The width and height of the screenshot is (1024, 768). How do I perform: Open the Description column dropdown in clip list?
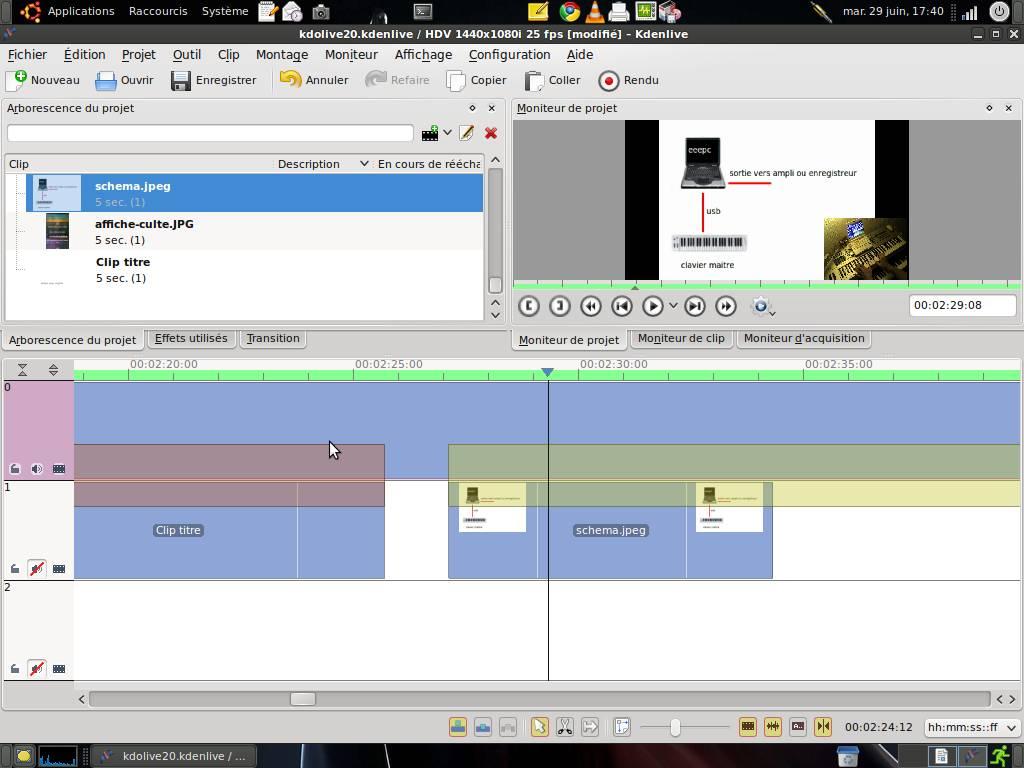(x=364, y=163)
